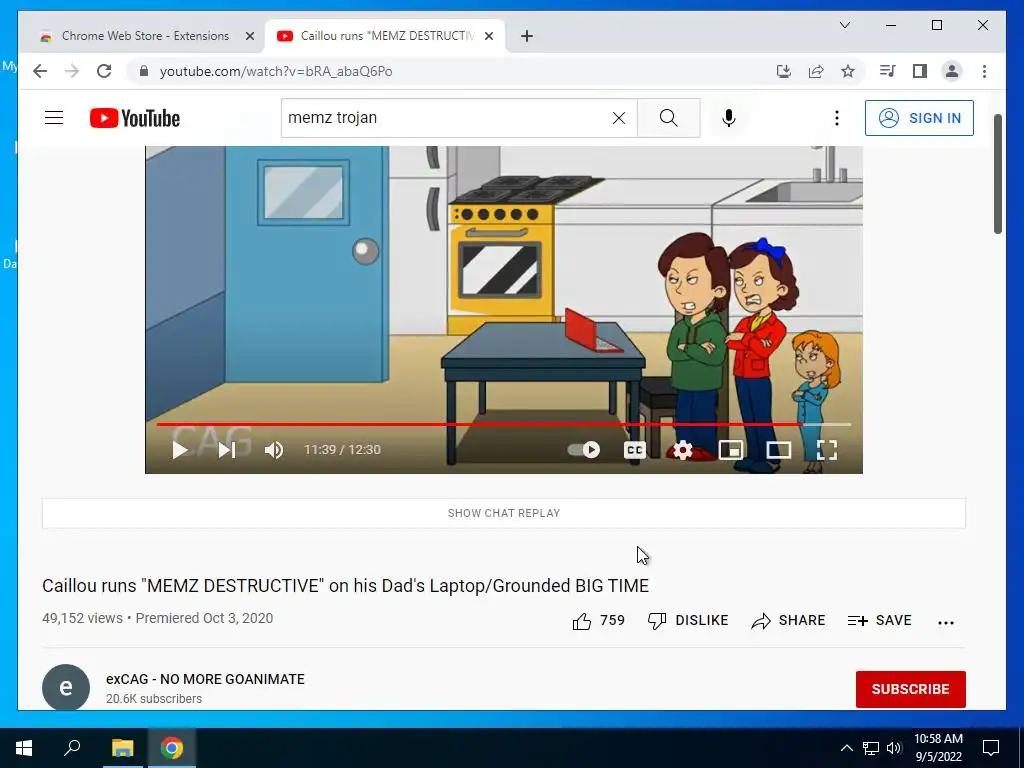This screenshot has height=768, width=1024.
Task: Click the 20.6K subscribers text
Action: coord(154,699)
